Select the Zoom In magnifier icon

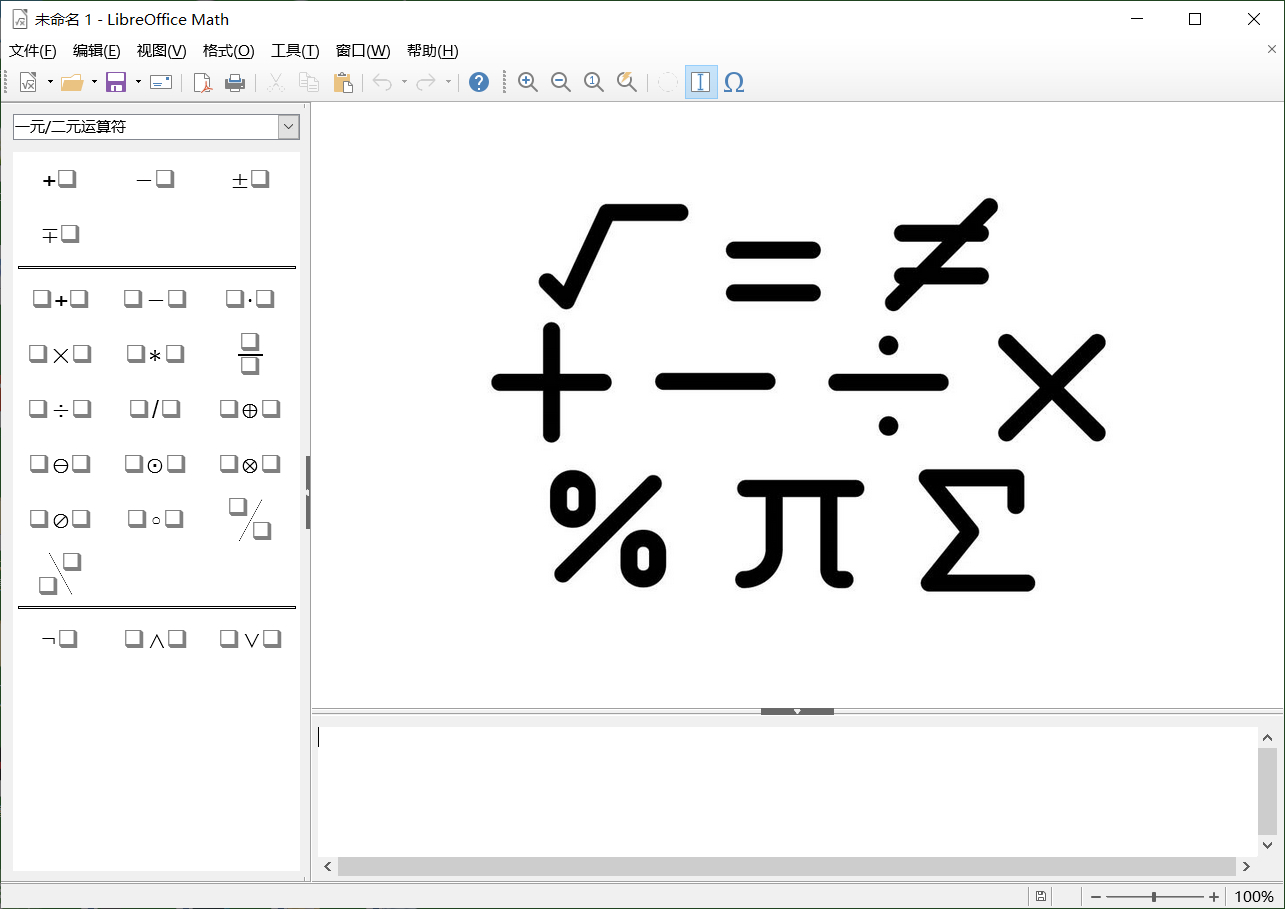pos(528,82)
